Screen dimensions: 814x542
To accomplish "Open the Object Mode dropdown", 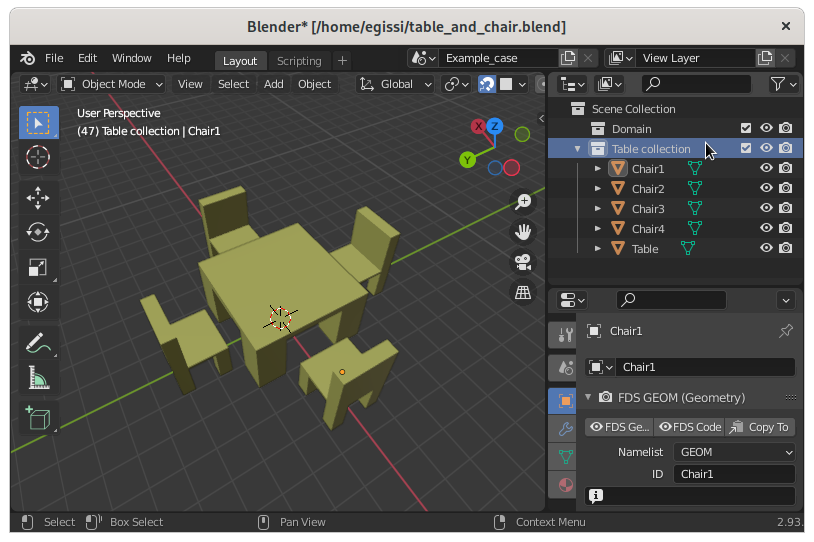I will [110, 84].
